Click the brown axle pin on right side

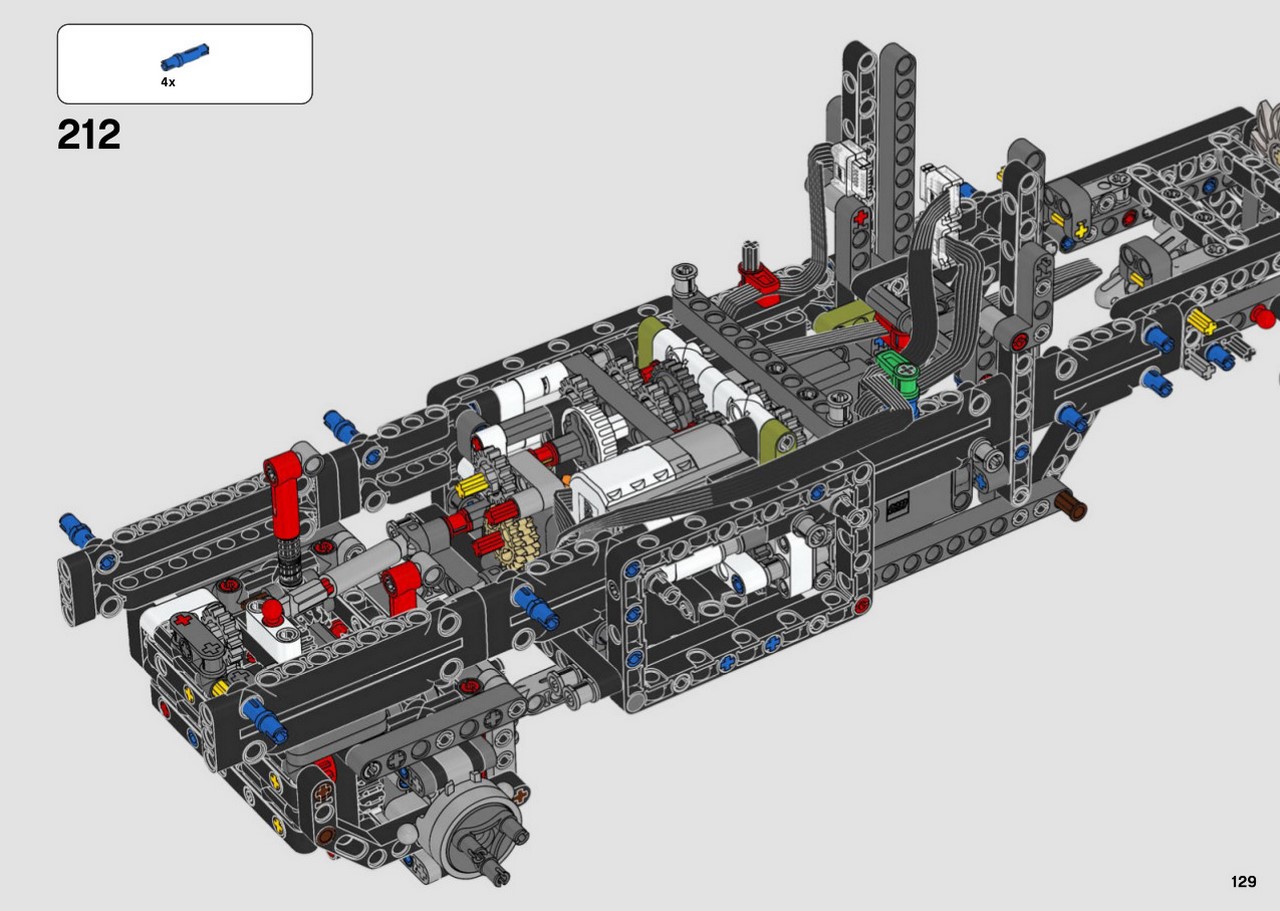click(1071, 504)
